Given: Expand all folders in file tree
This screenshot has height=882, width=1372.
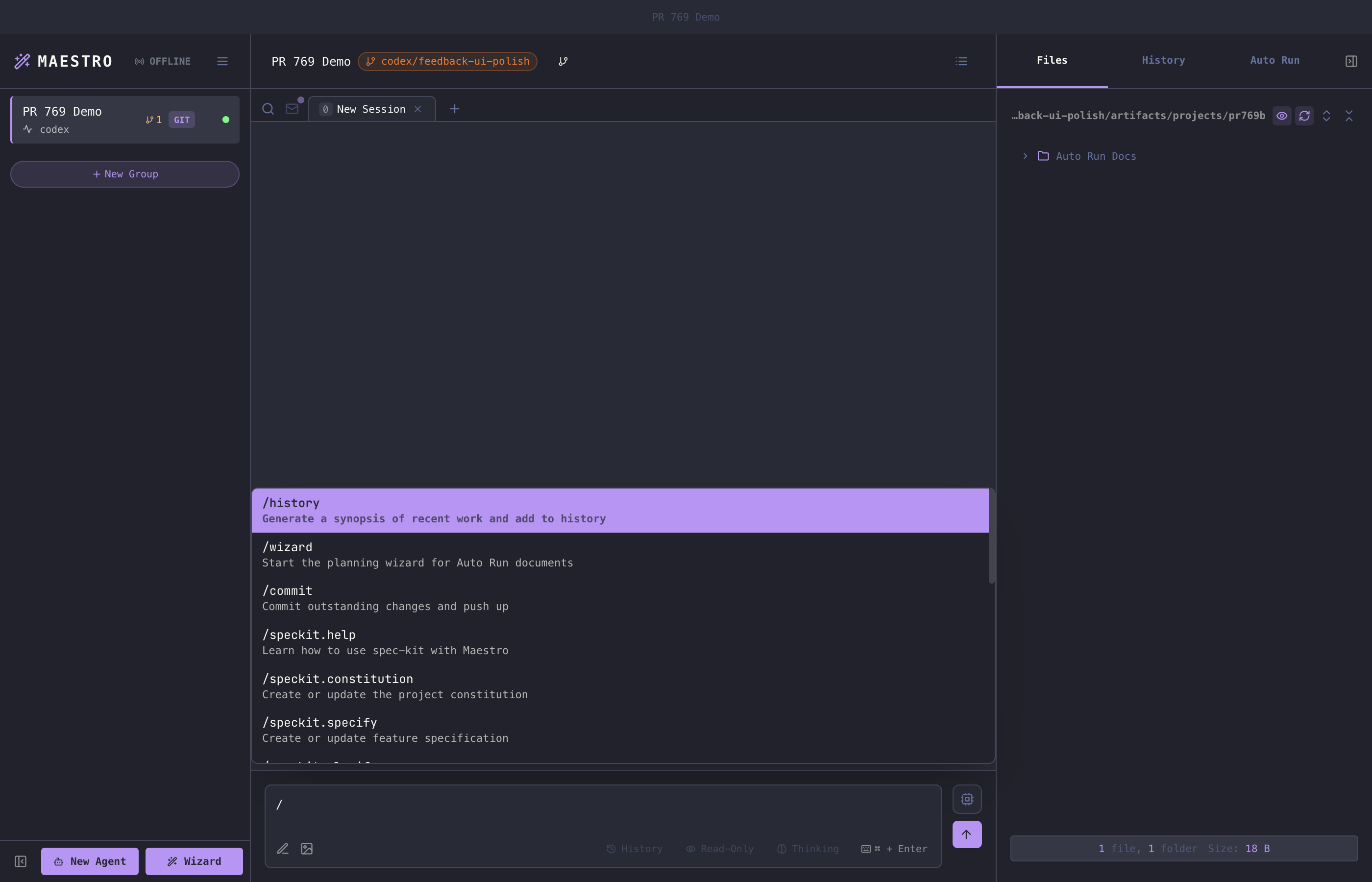Looking at the screenshot, I should click(x=1326, y=116).
